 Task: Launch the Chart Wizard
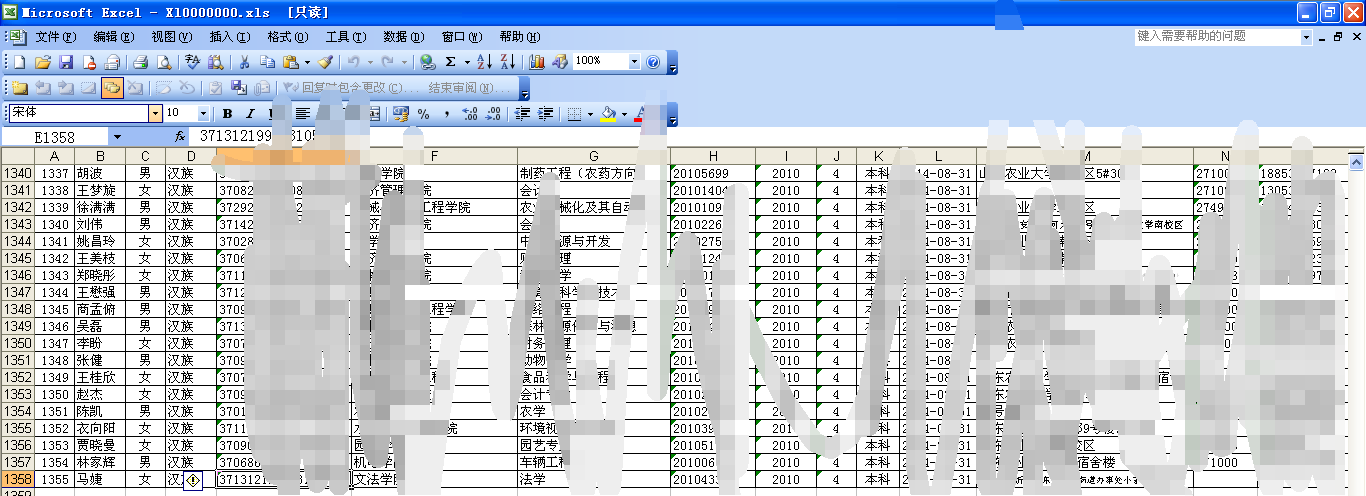coord(537,62)
